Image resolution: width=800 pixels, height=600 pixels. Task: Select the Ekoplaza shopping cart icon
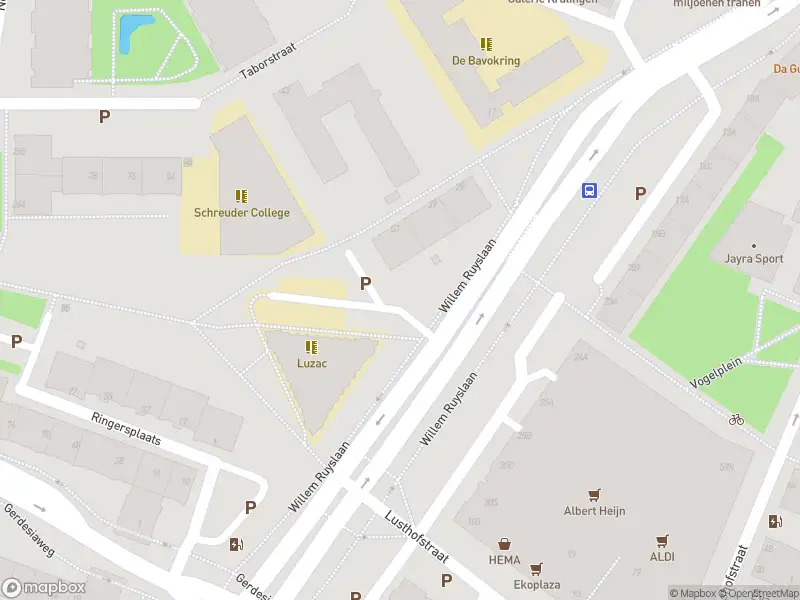(x=536, y=569)
